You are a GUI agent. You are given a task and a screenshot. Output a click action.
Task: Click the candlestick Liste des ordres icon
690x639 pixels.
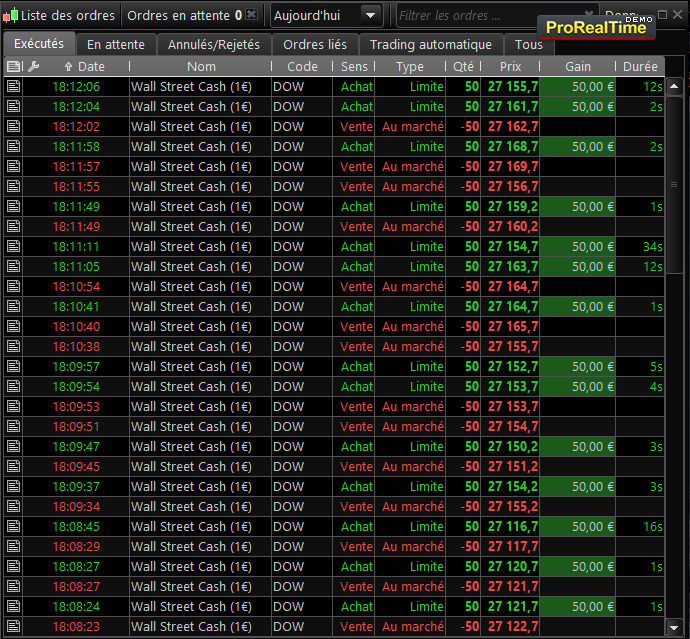tap(11, 15)
